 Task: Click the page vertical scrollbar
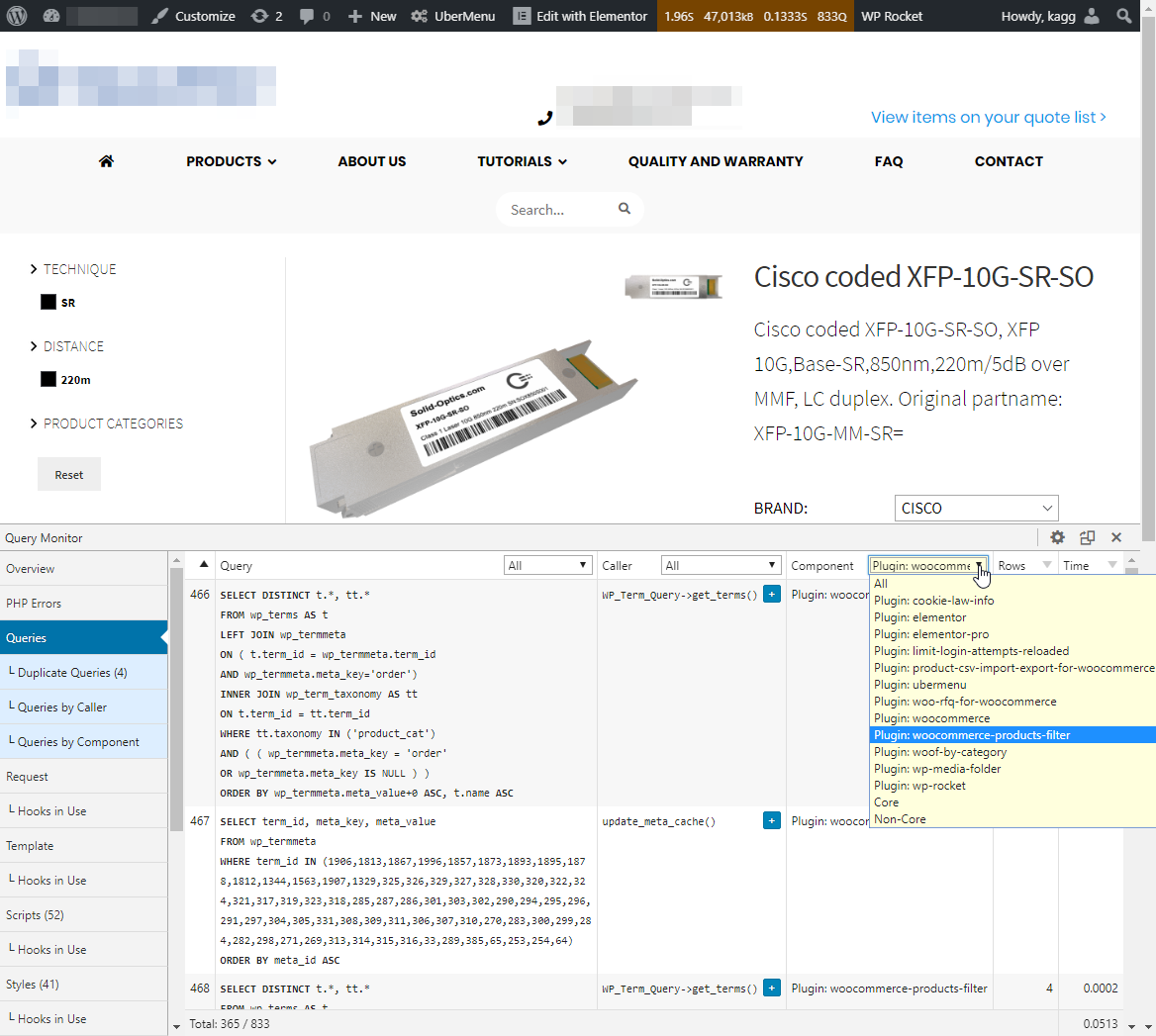pos(1148,280)
